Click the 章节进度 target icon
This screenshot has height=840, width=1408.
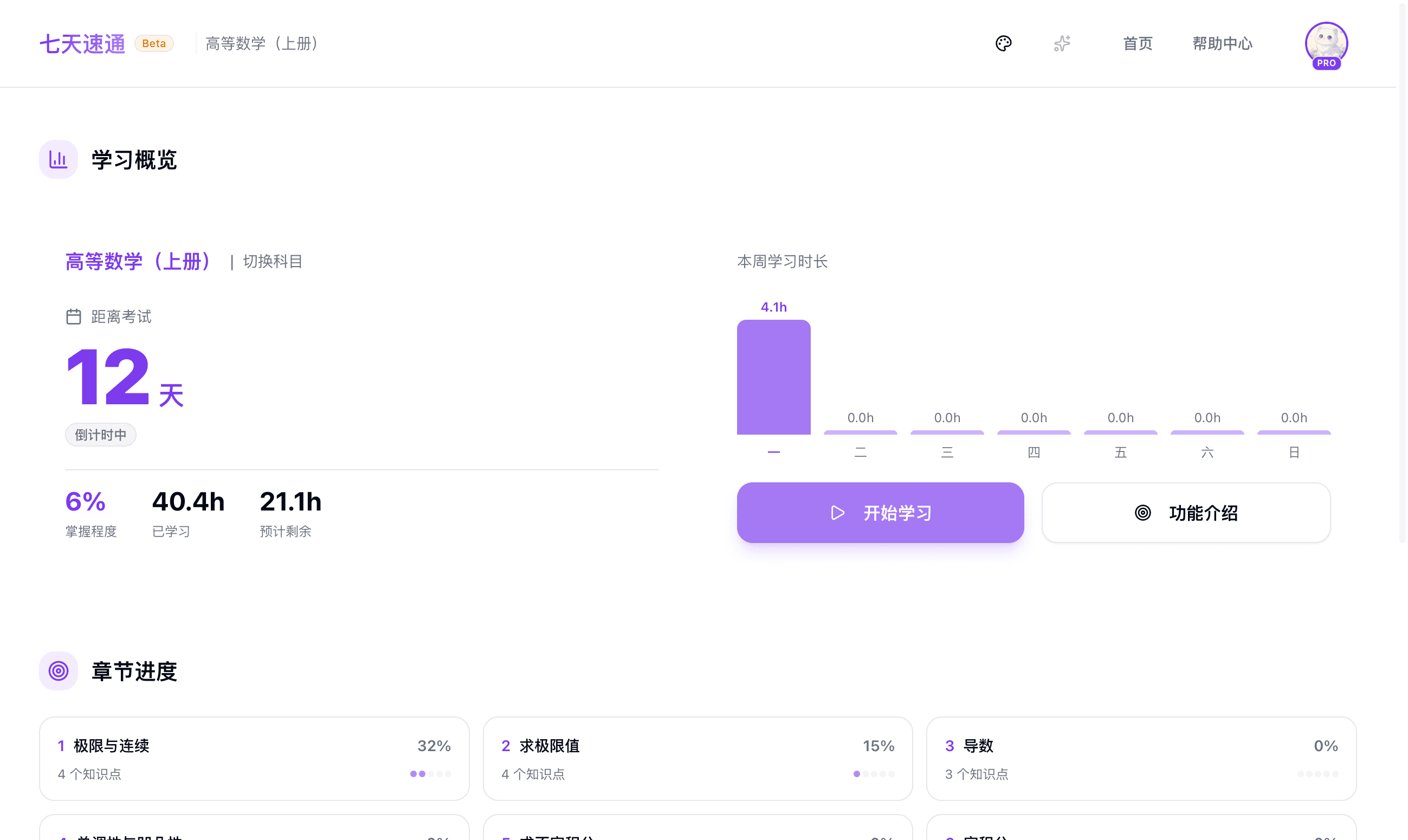[59, 671]
